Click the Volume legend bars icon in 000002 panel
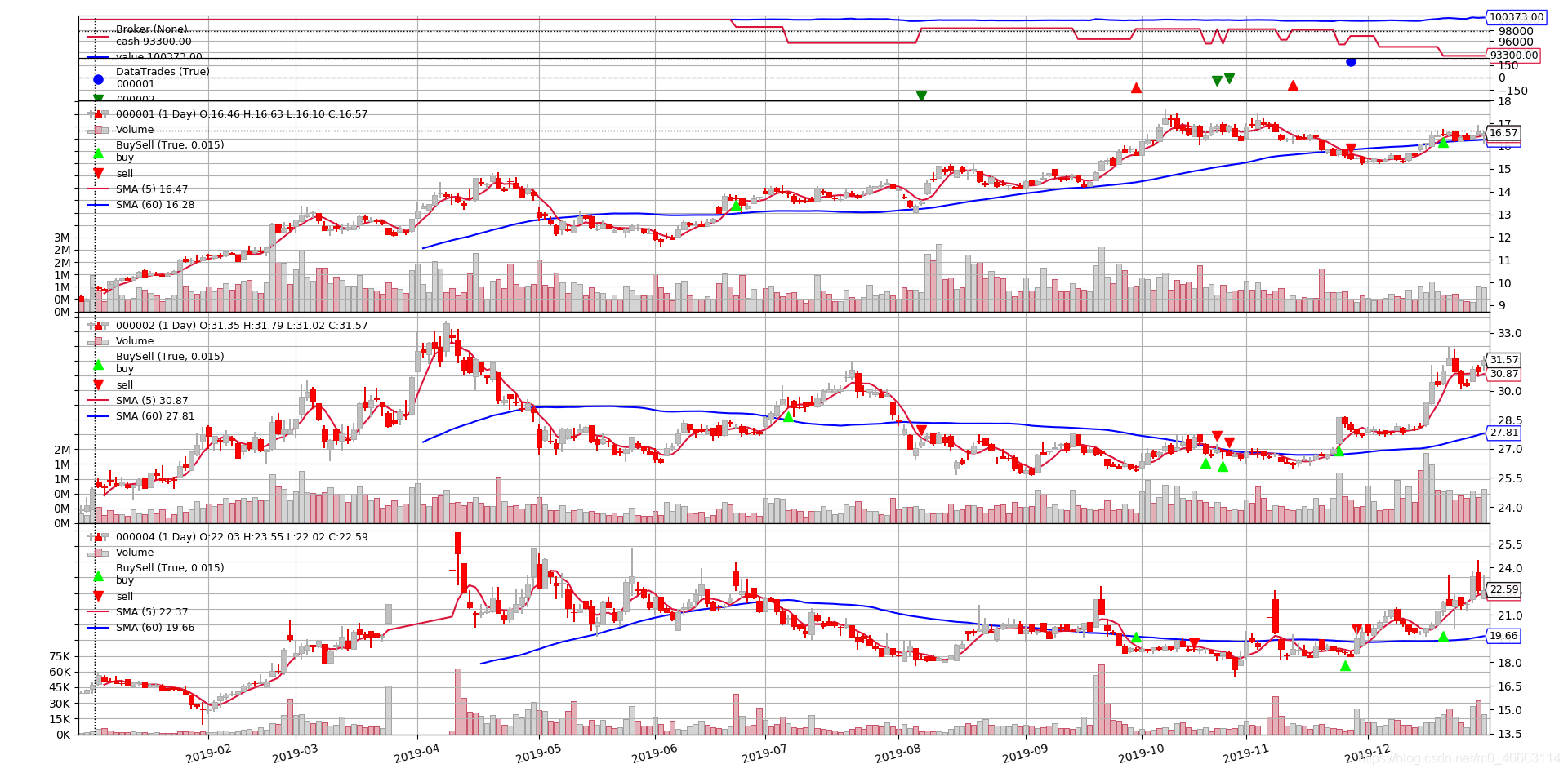Viewport: 1568px width, 773px height. (x=98, y=341)
